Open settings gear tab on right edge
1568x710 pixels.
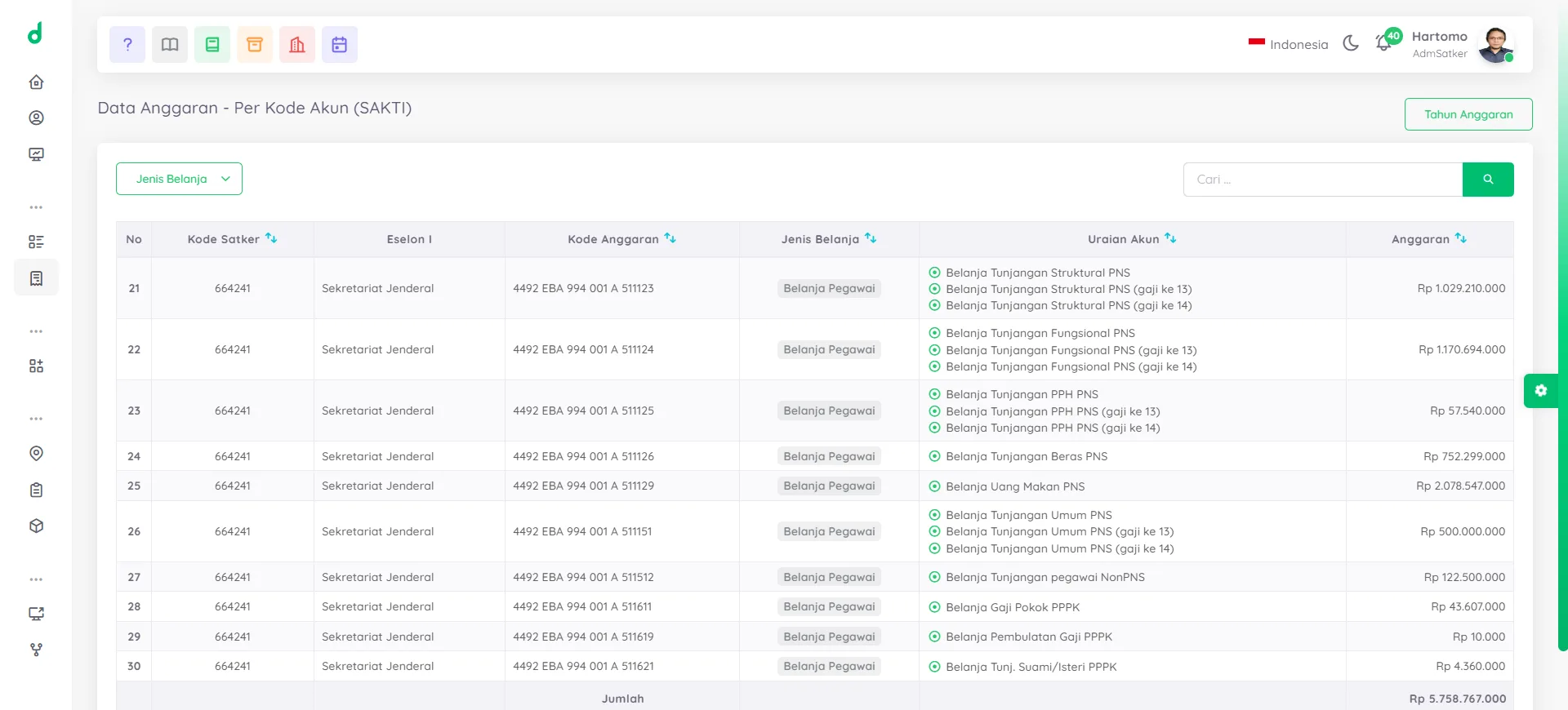(1541, 391)
